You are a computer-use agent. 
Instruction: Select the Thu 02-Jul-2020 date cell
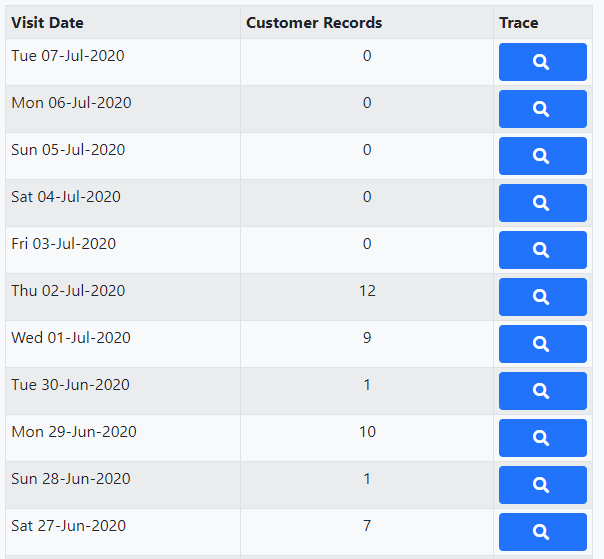point(123,297)
